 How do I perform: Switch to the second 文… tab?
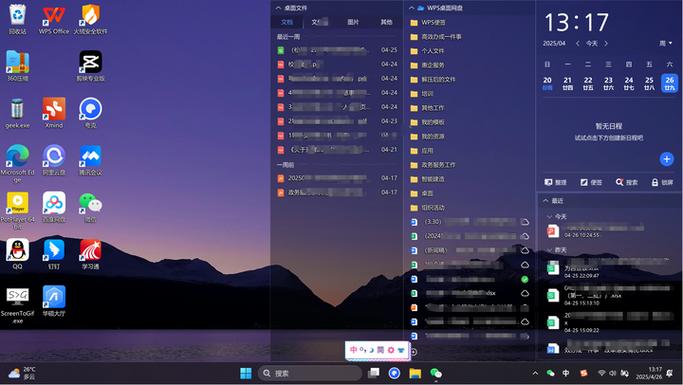click(319, 22)
